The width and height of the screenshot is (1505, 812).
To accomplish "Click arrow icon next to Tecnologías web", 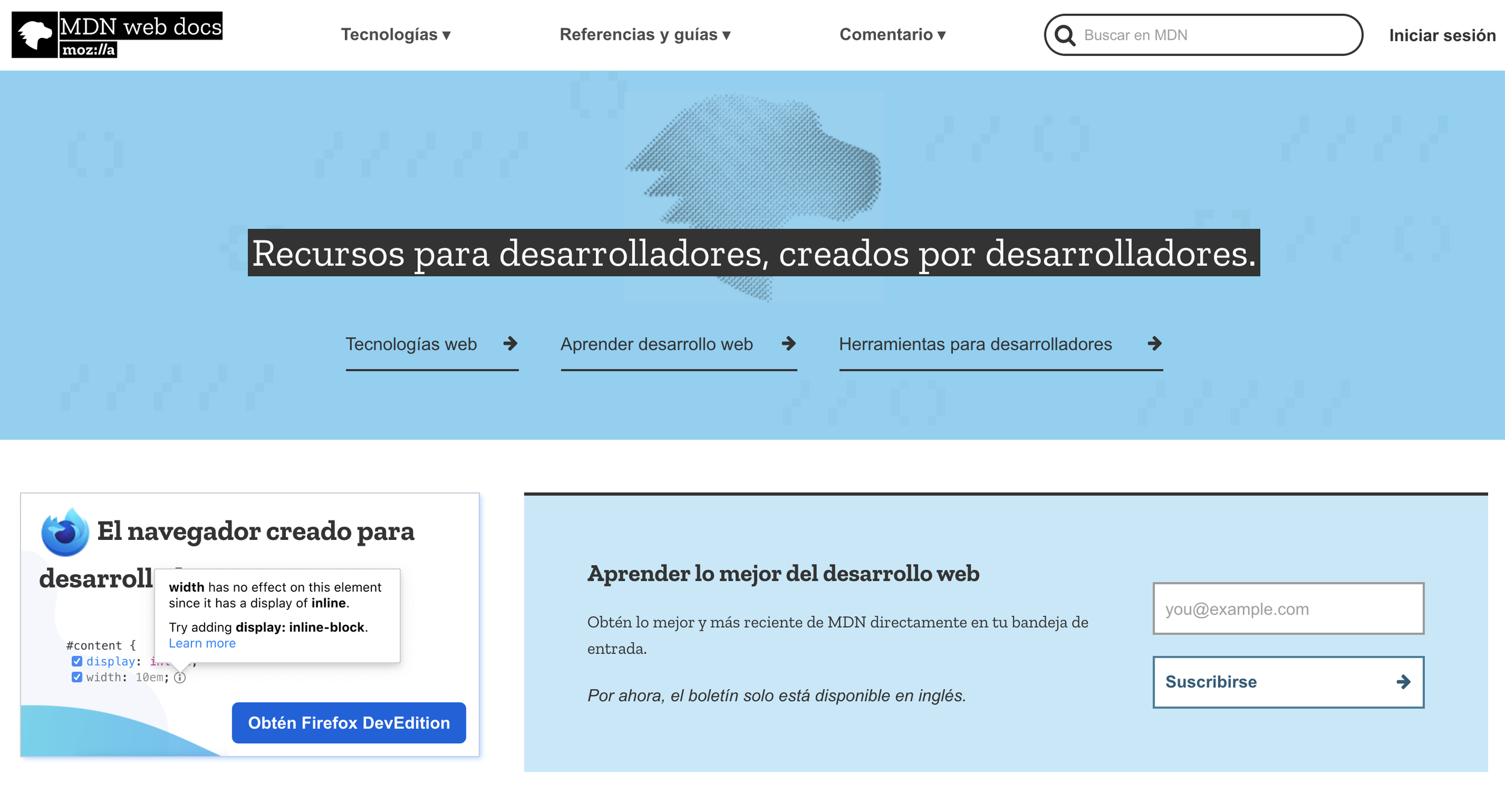I will click(510, 344).
